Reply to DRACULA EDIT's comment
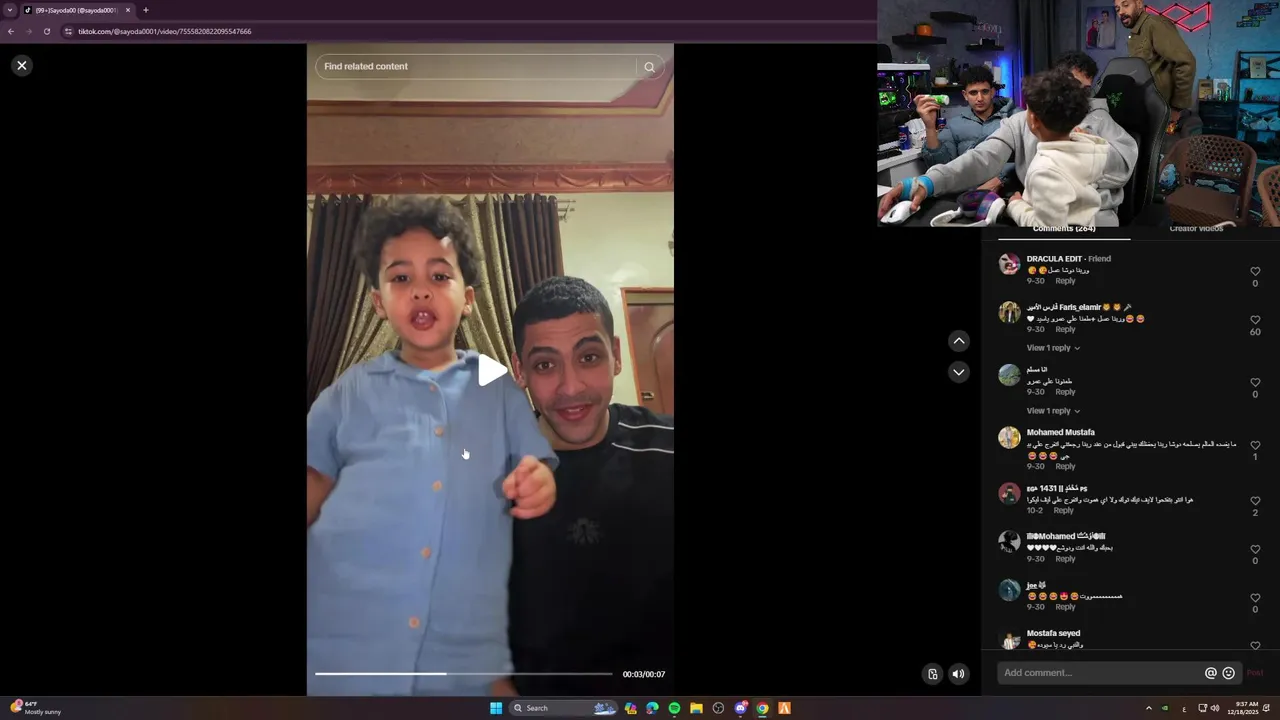1280x720 pixels. click(x=1065, y=281)
